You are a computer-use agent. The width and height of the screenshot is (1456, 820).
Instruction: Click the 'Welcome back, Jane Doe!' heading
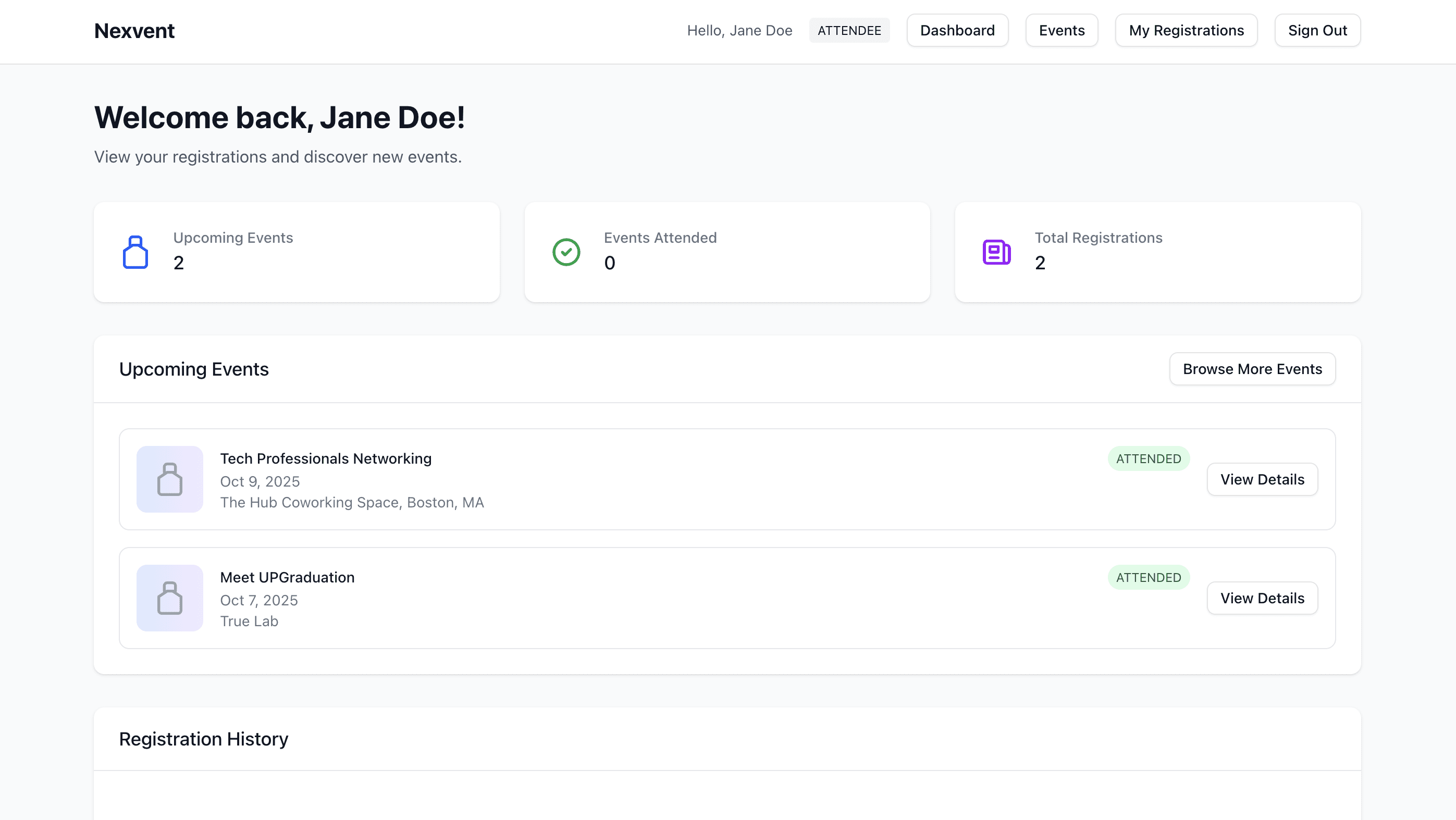279,118
